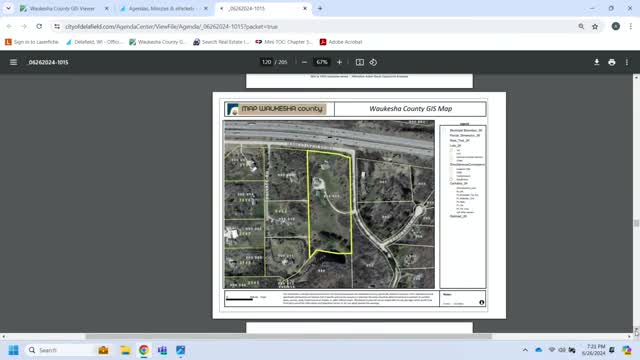This screenshot has height=360, width=640.
Task: Switch to Waukesha County GIS Viewer tab
Action: point(61,8)
